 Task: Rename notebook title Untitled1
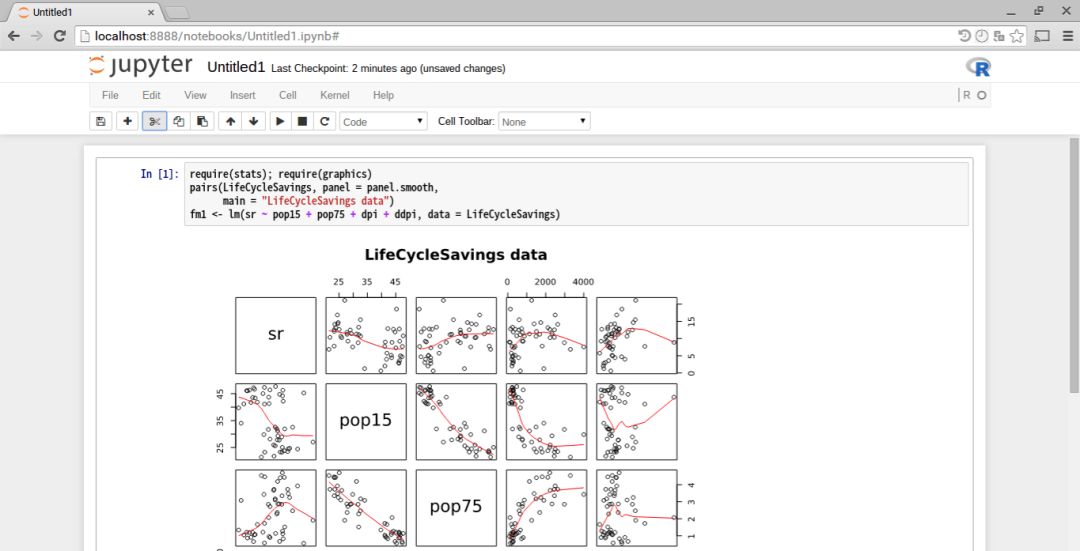(236, 67)
